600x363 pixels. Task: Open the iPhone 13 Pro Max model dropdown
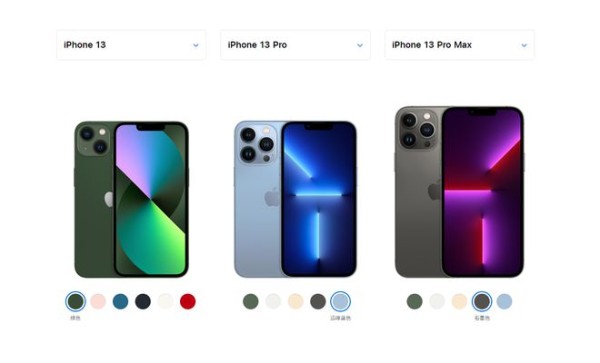click(459, 45)
